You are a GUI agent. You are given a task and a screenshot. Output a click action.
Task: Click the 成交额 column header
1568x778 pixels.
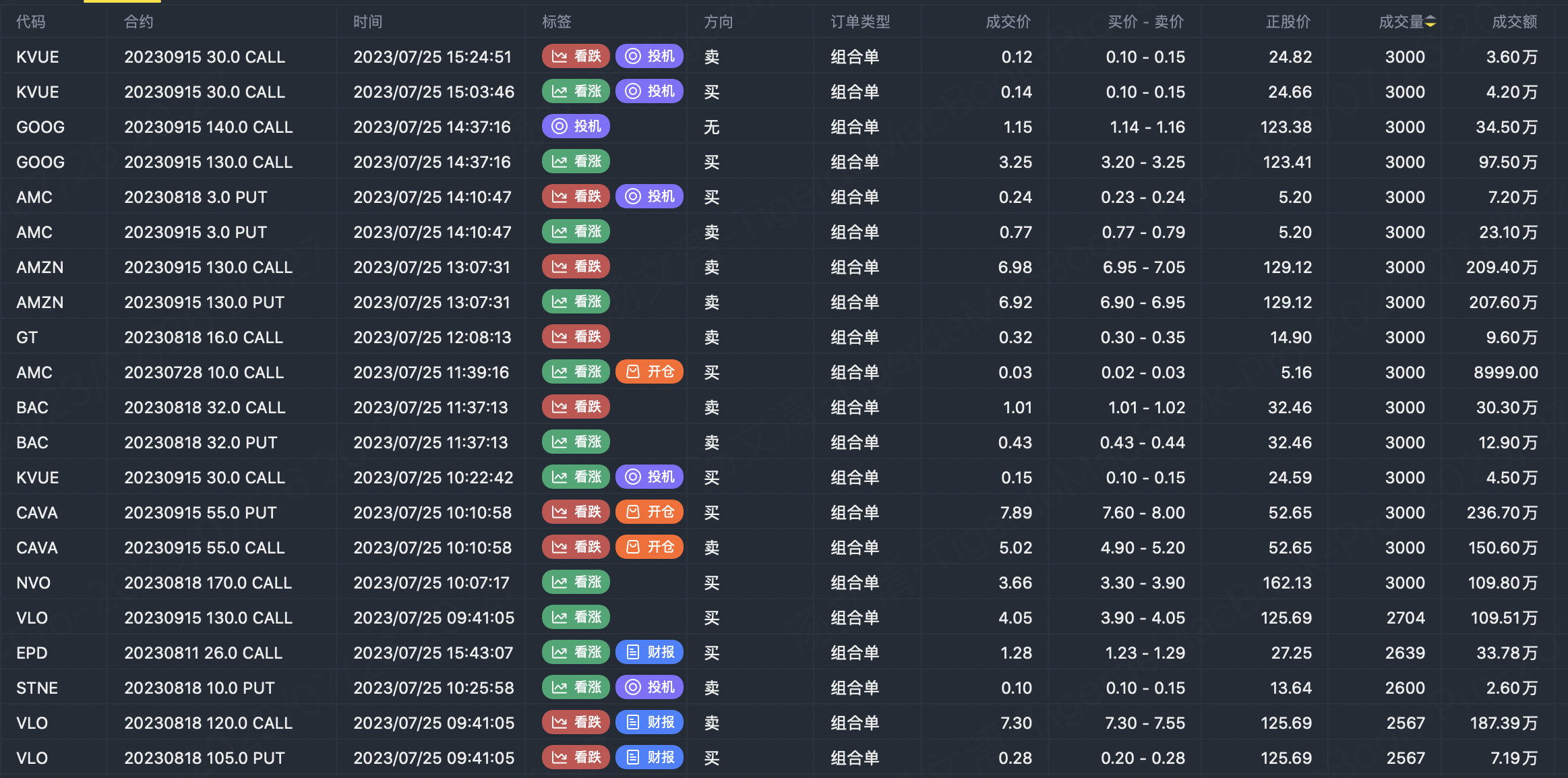click(1515, 22)
